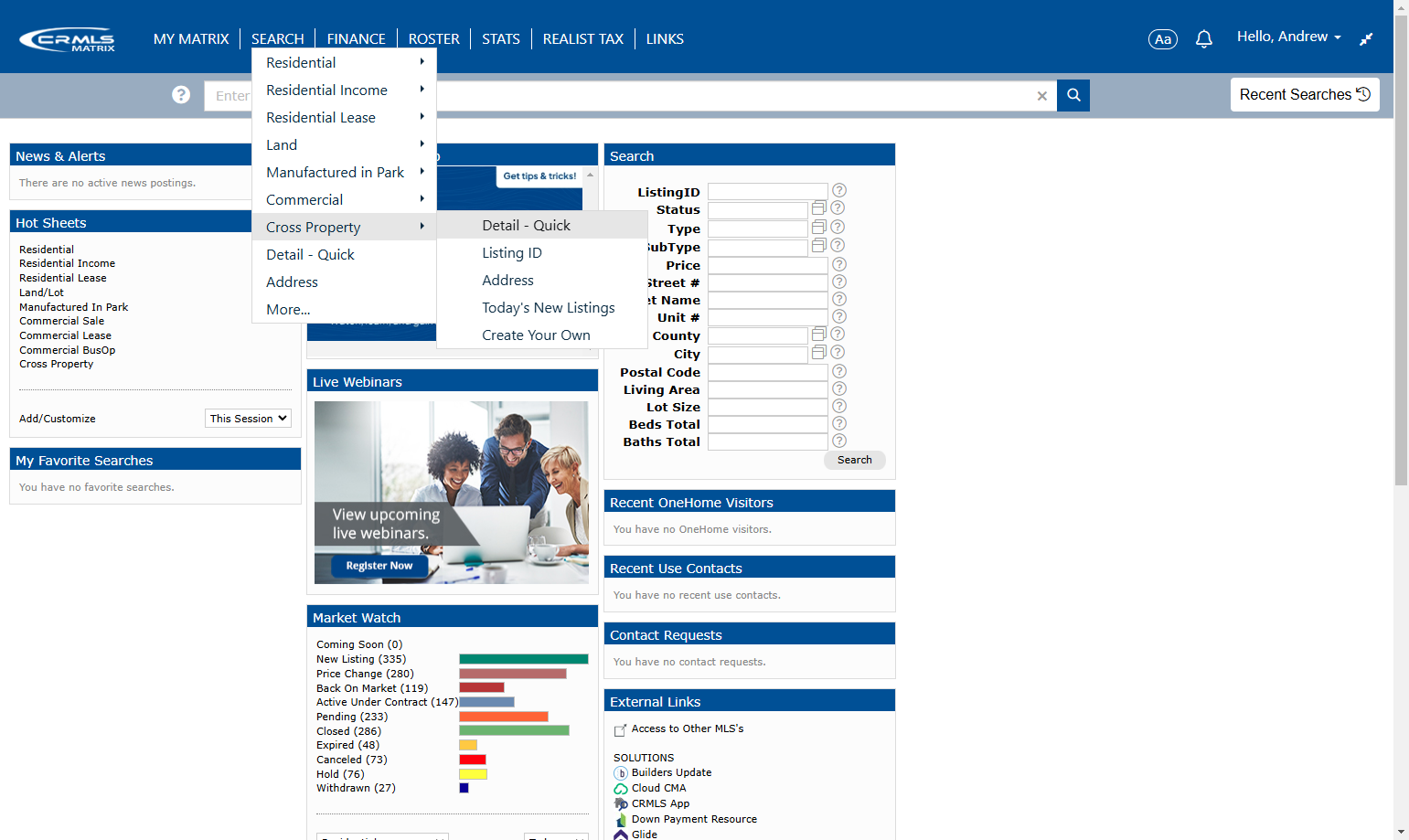
Task: Click help icon next to Price field
Action: click(839, 264)
